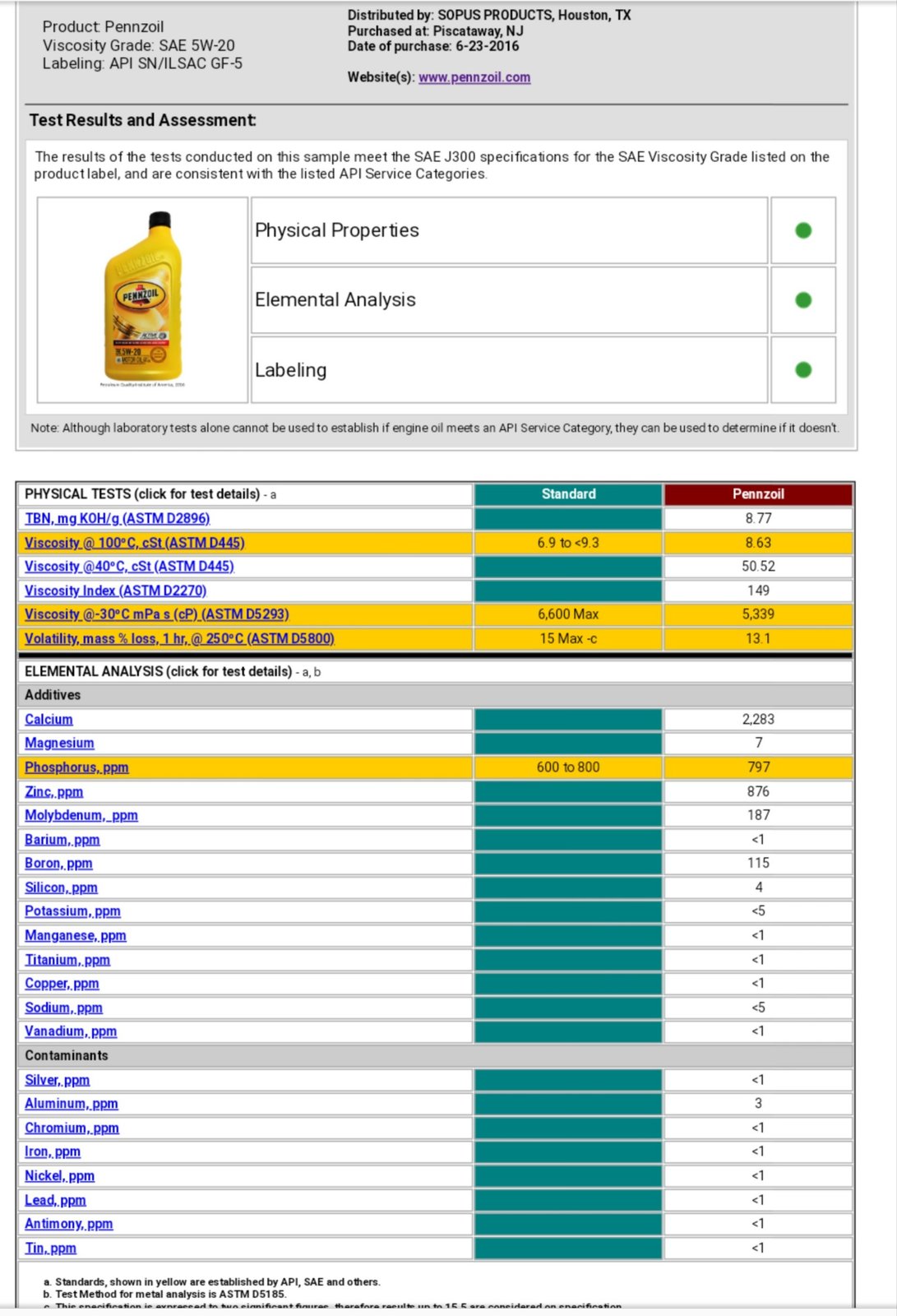Open Viscosity @40°C (ASTM D445) link
This screenshot has width=897, height=1316.
point(129,567)
